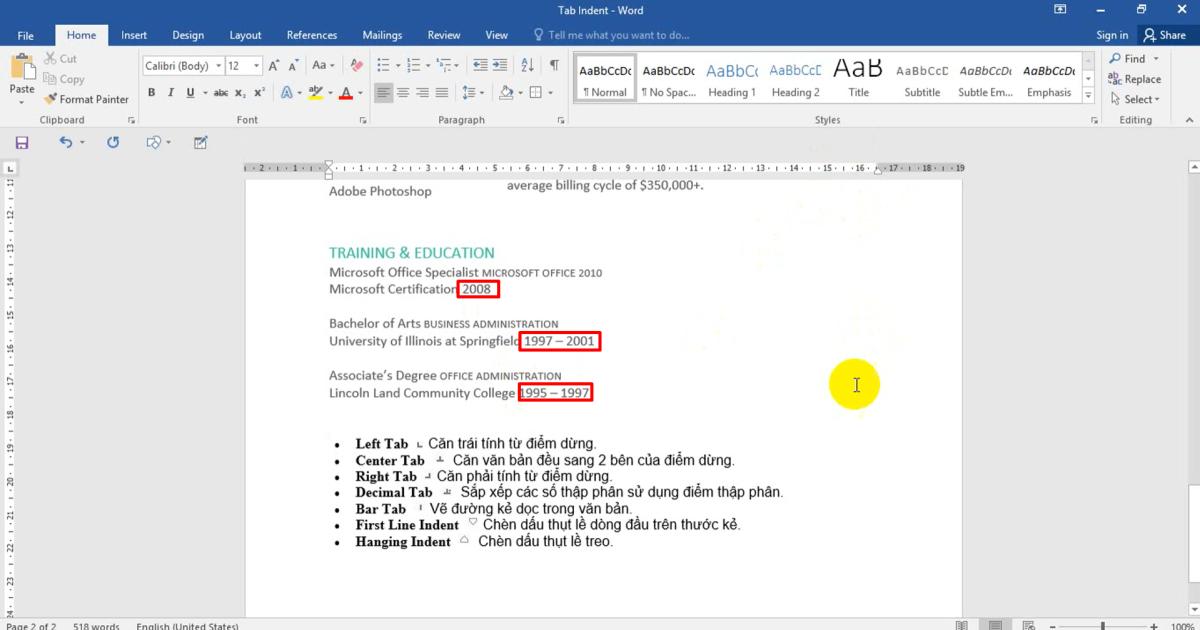Click the Save icon in quick access toolbar
Image resolution: width=1200 pixels, height=630 pixels.
21,143
